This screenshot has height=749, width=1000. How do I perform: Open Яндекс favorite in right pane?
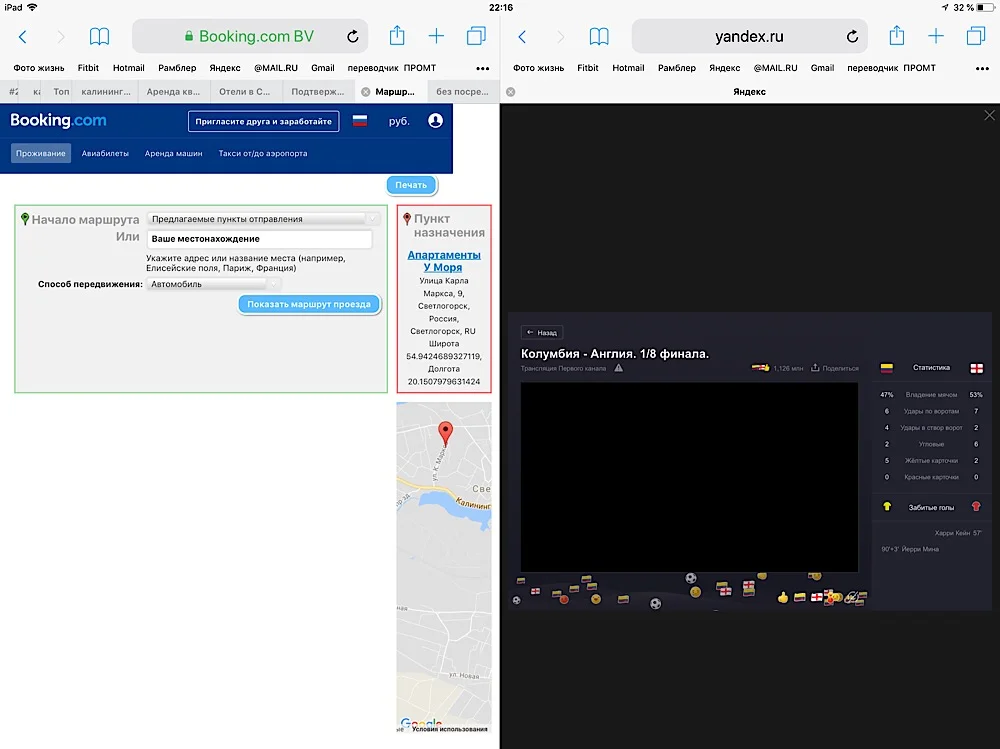point(724,68)
